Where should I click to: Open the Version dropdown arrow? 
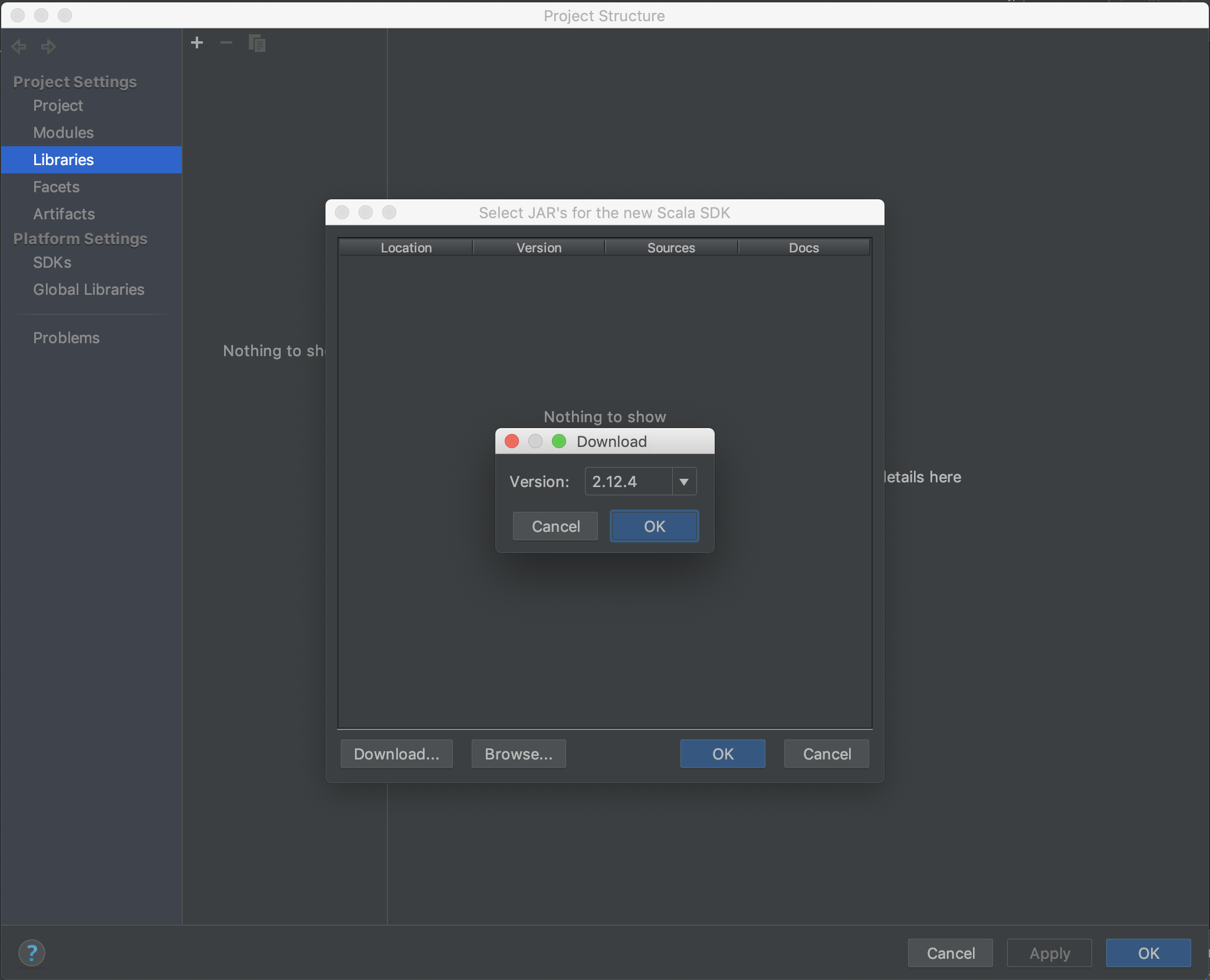[684, 482]
